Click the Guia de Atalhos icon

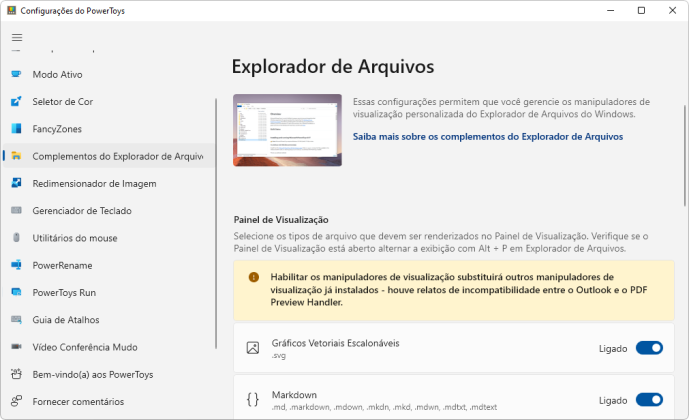(16, 319)
